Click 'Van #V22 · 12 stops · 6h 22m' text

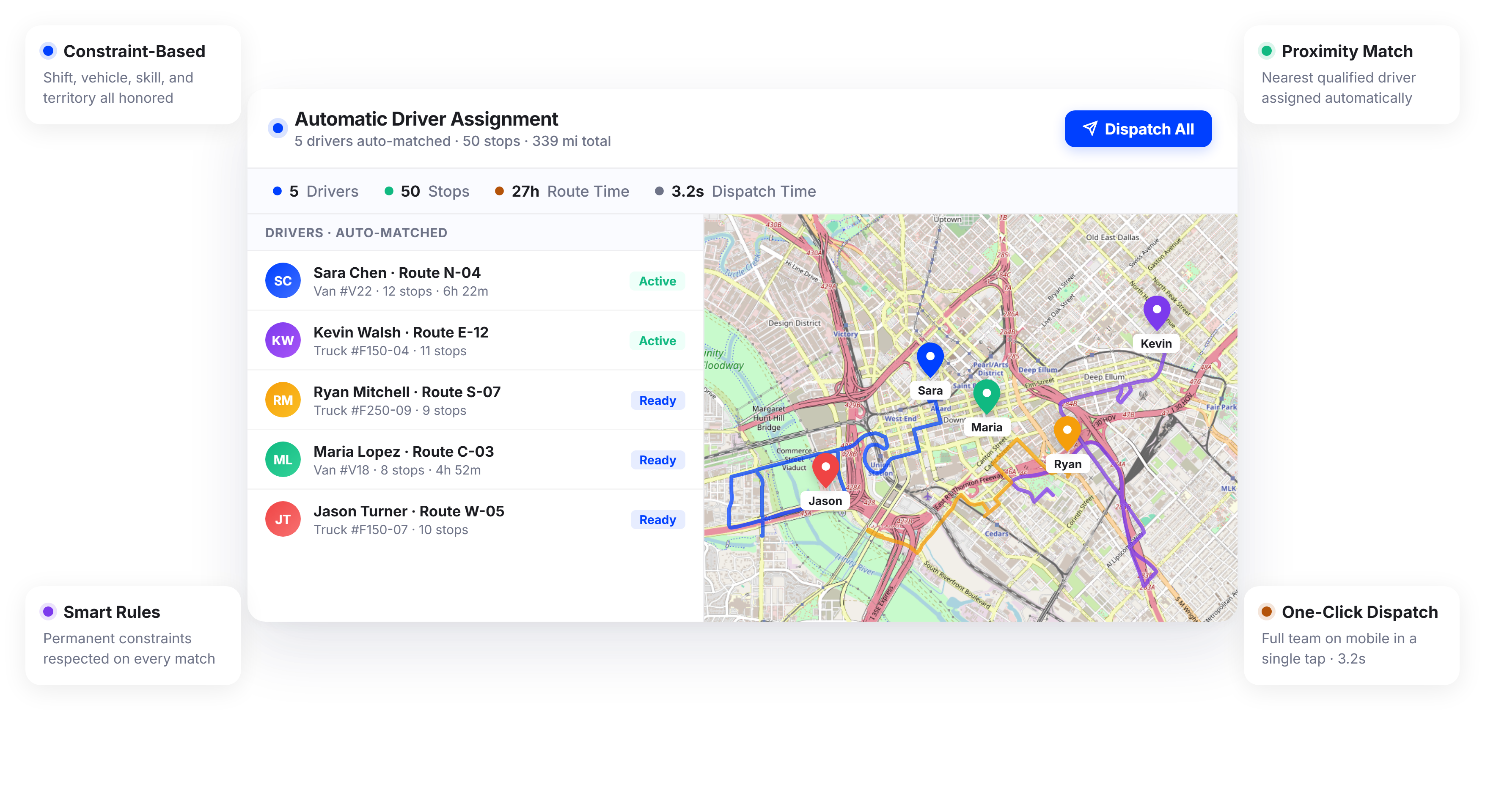tap(401, 291)
